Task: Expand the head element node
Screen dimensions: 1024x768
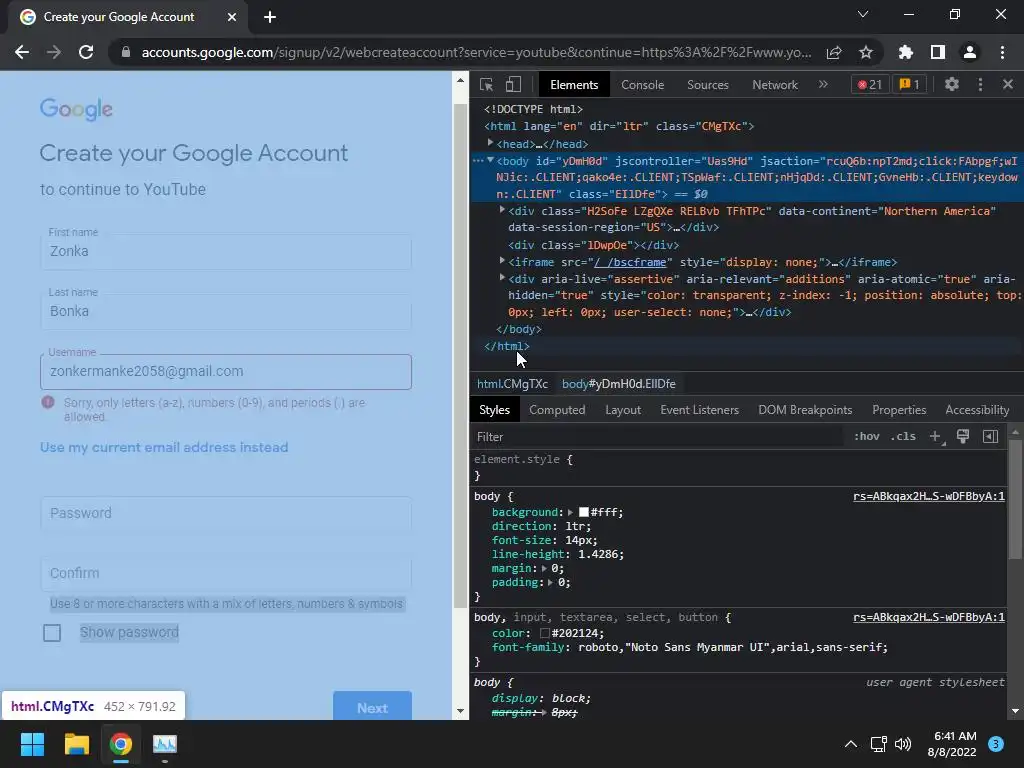Action: [490, 143]
